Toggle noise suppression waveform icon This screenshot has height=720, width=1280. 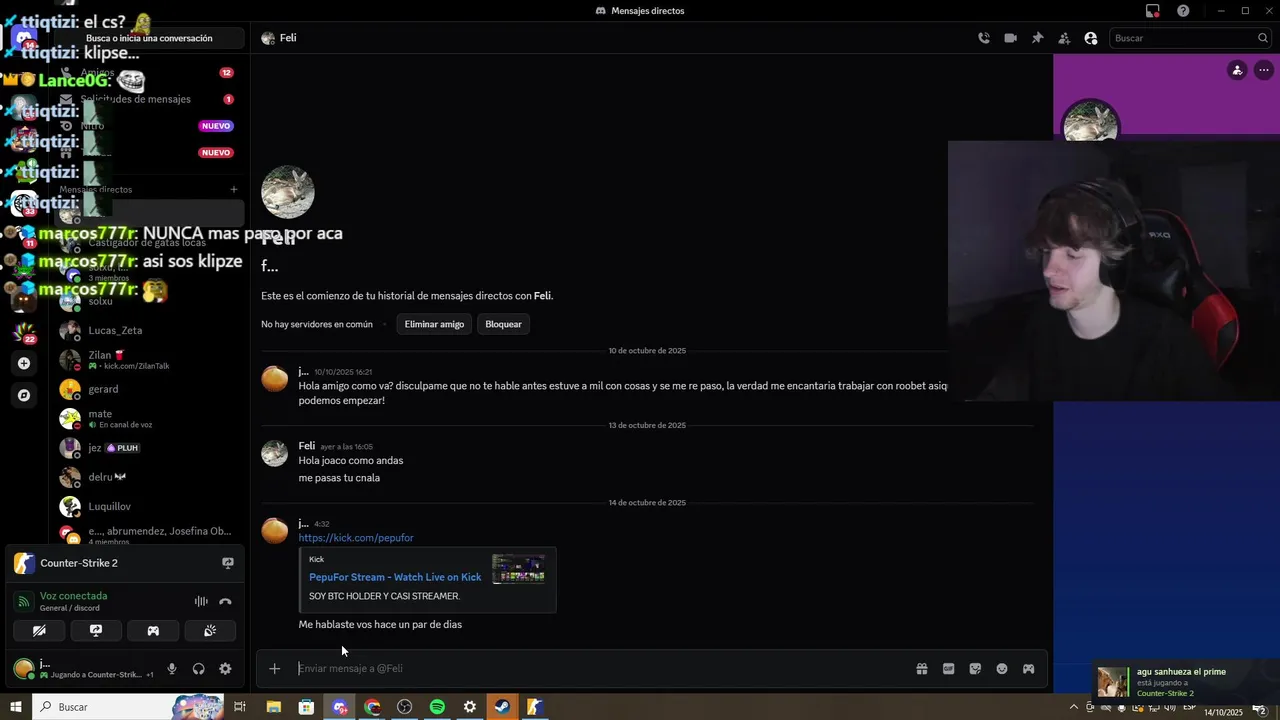201,601
